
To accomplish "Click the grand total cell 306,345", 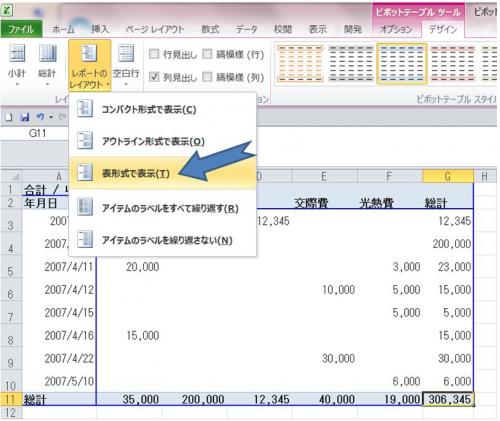I will tap(448, 399).
